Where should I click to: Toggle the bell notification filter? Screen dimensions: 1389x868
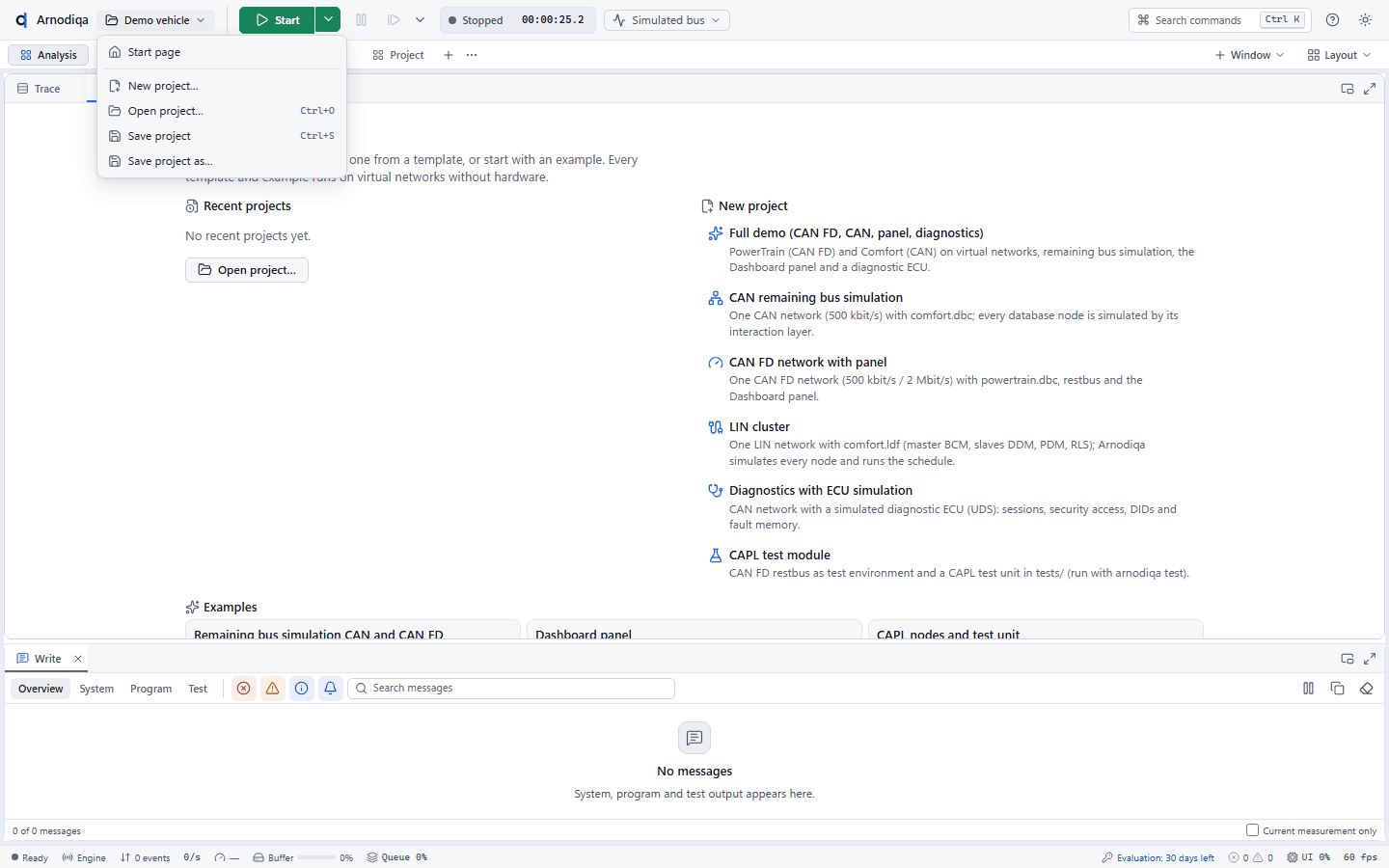point(331,689)
